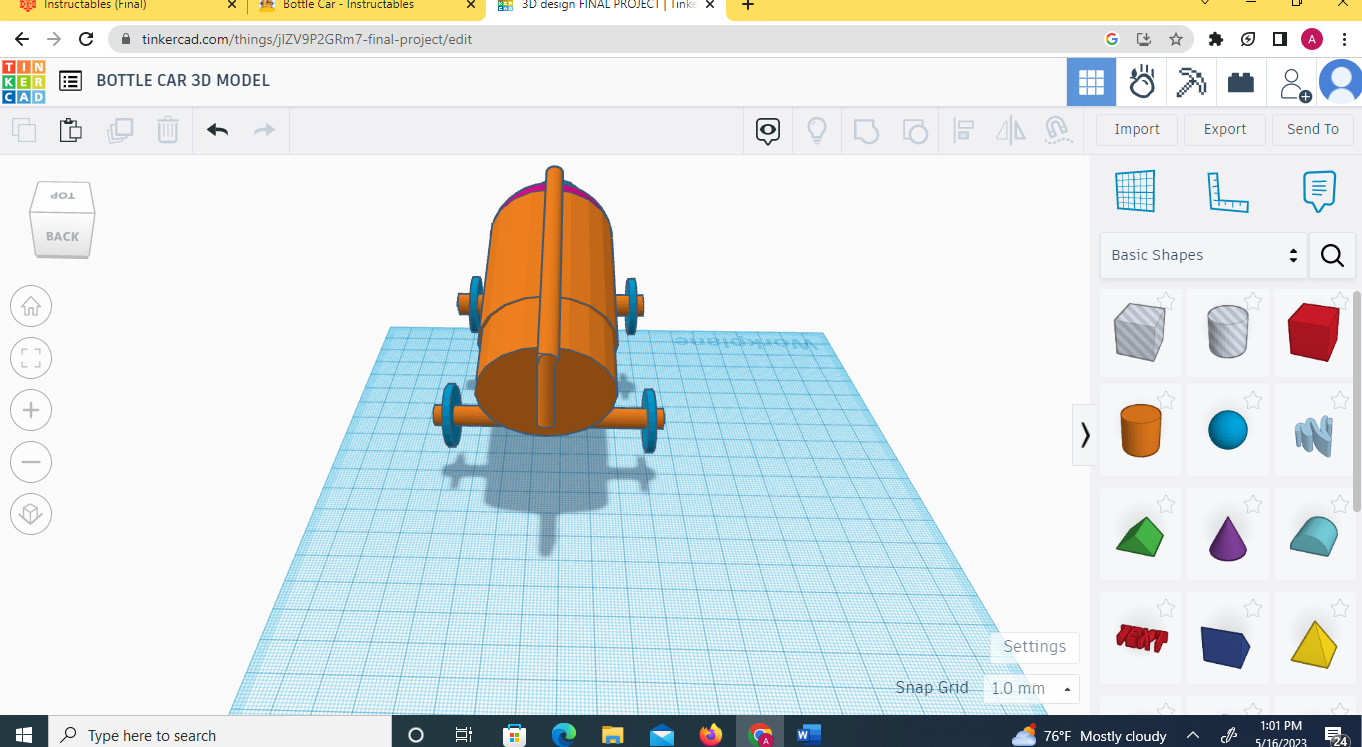Image resolution: width=1362 pixels, height=747 pixels.
Task: Click the BACK face of view cube
Action: tap(63, 237)
